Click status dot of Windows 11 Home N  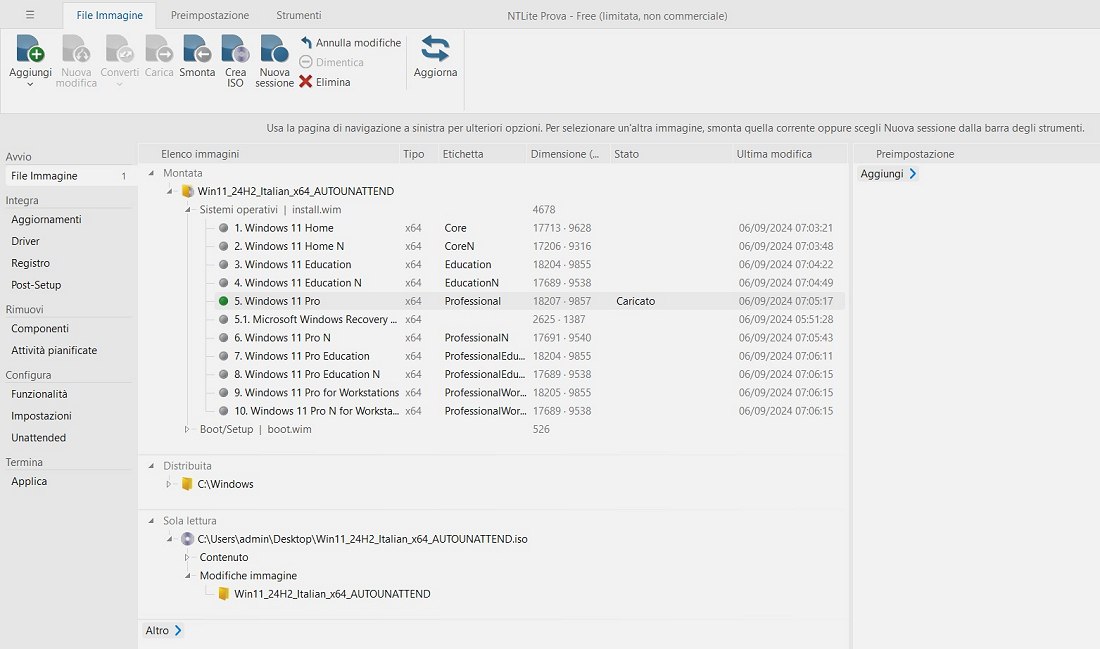tap(224, 246)
